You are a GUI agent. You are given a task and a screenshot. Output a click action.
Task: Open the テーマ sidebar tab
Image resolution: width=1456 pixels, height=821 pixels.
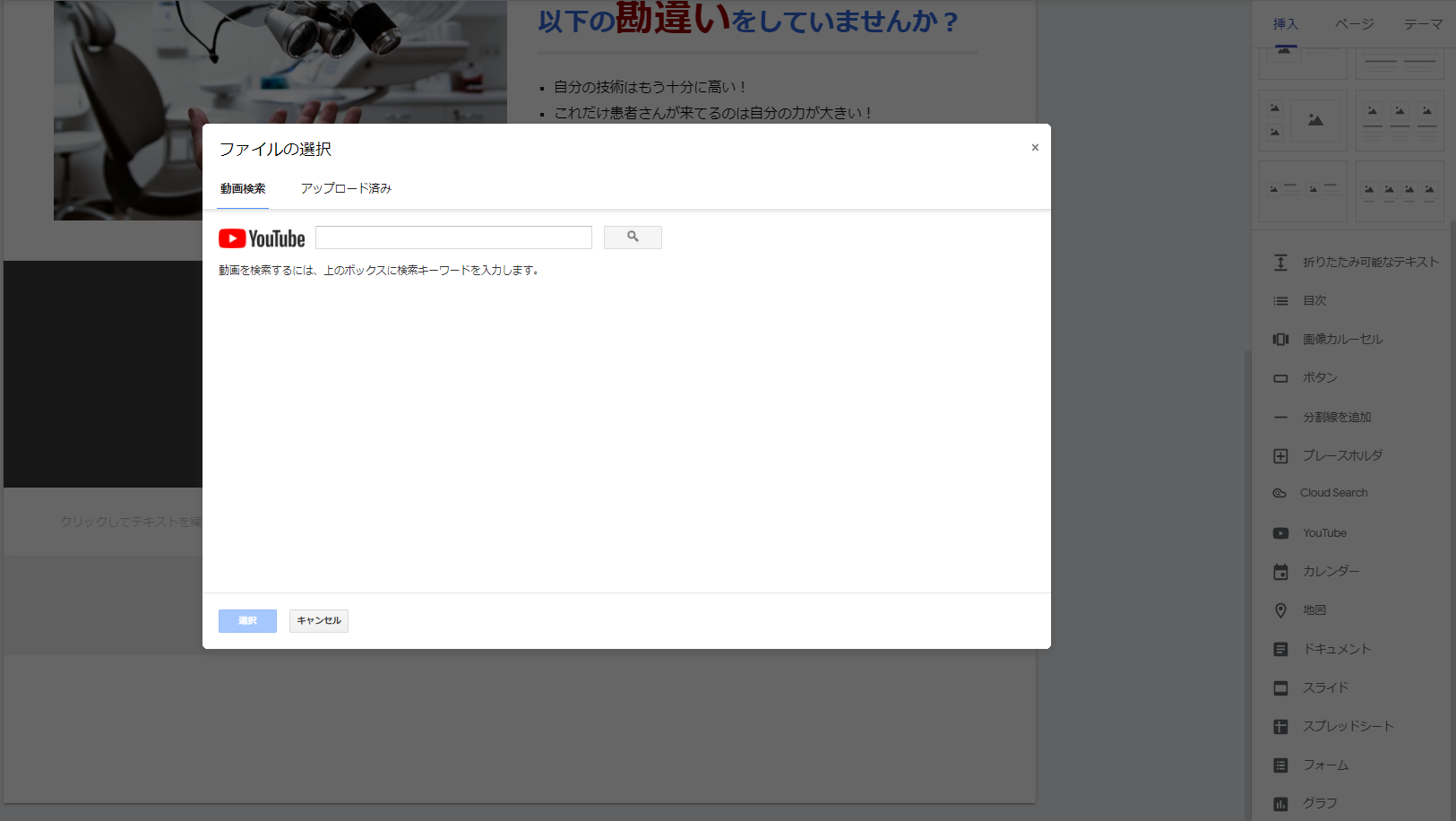click(1423, 24)
